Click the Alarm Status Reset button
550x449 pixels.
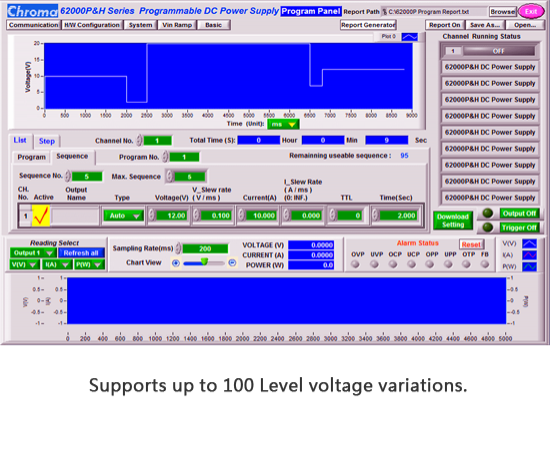click(x=471, y=244)
